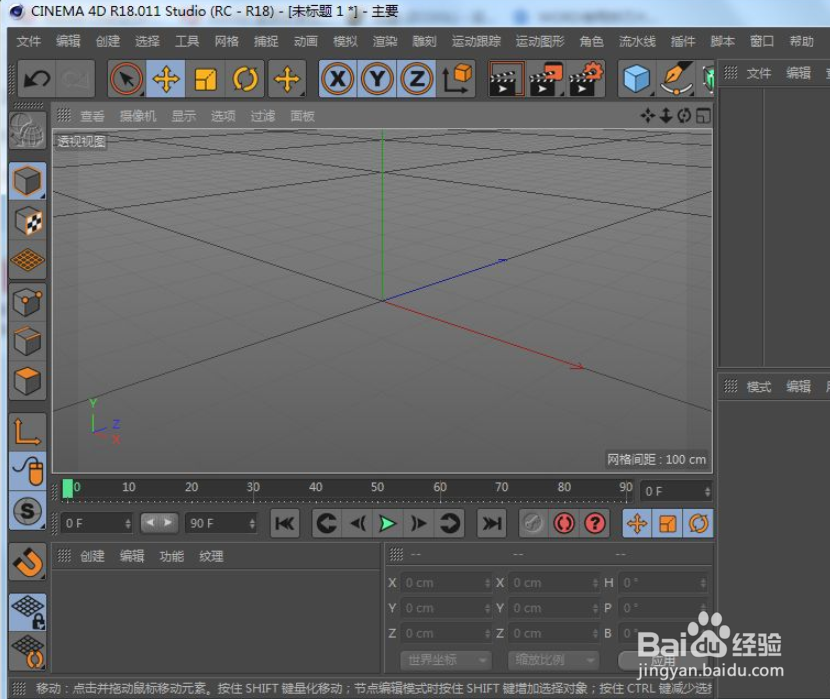
Task: Open the 插件 menu
Action: [683, 41]
